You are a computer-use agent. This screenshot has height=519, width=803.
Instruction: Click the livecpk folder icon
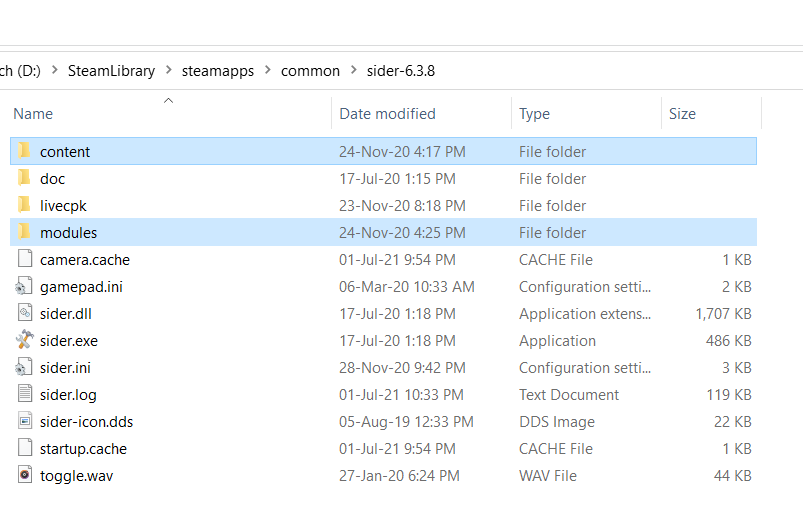[24, 205]
